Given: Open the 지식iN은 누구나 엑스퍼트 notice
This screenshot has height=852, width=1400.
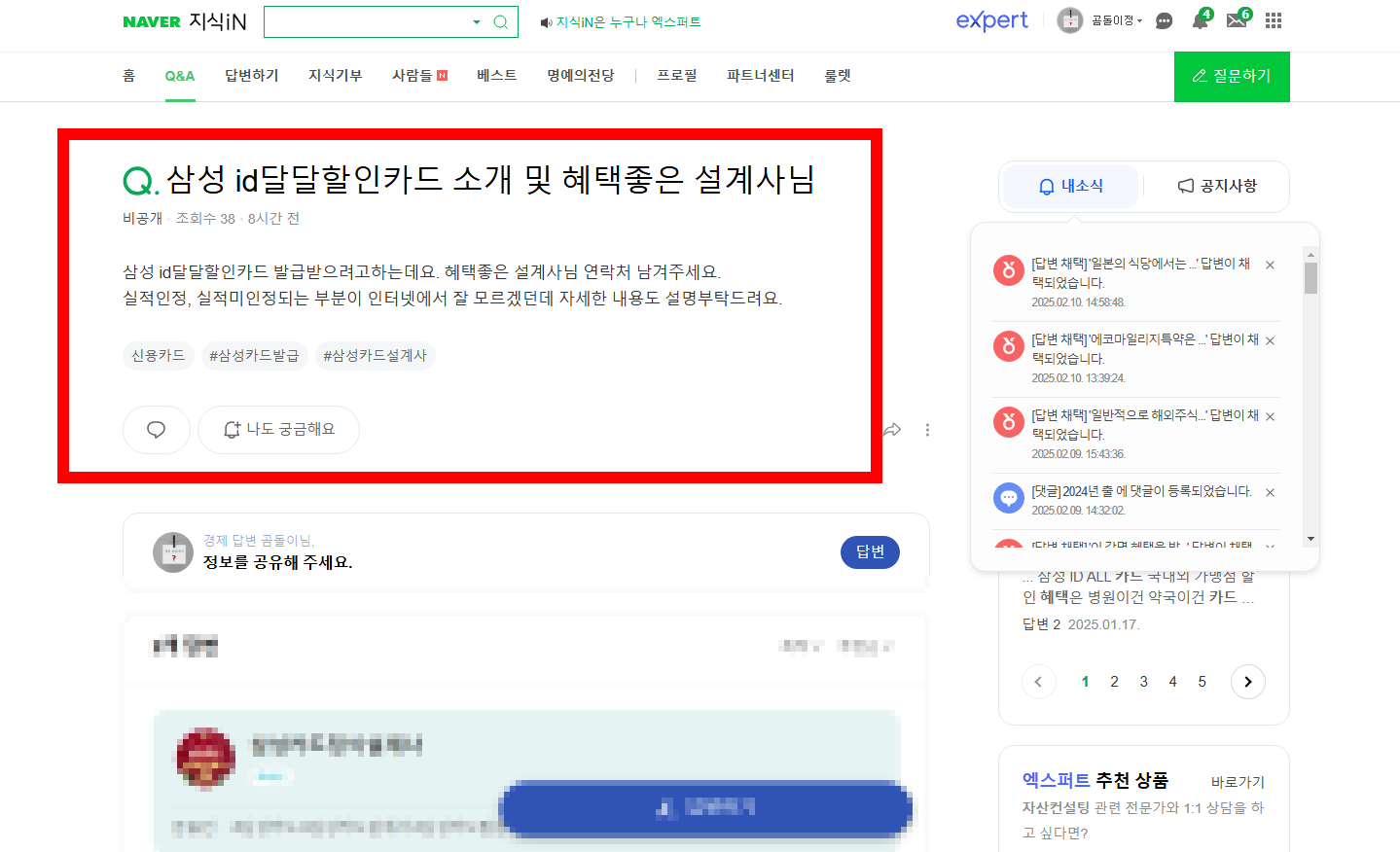Looking at the screenshot, I should coord(628,22).
